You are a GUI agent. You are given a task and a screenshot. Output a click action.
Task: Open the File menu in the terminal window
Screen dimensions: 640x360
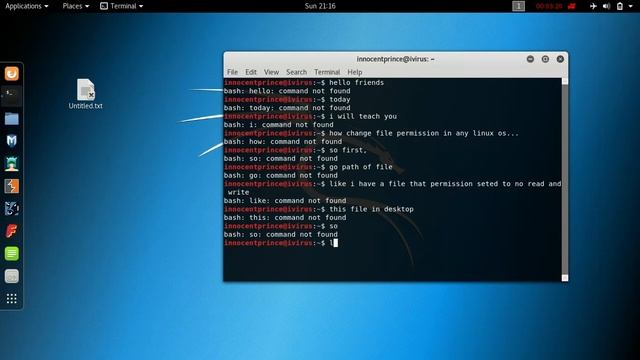232,72
